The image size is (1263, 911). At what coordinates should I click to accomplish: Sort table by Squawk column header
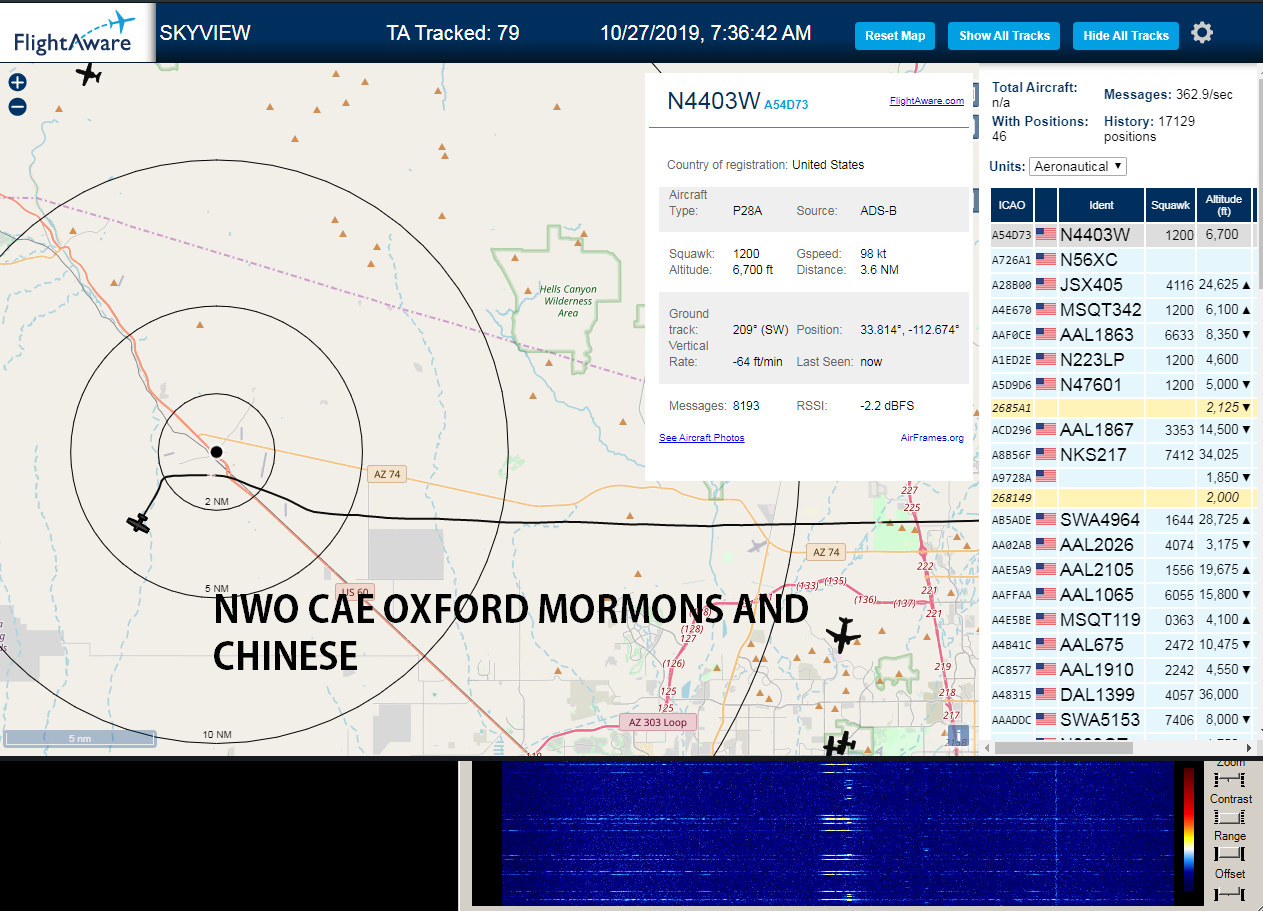click(x=1171, y=205)
